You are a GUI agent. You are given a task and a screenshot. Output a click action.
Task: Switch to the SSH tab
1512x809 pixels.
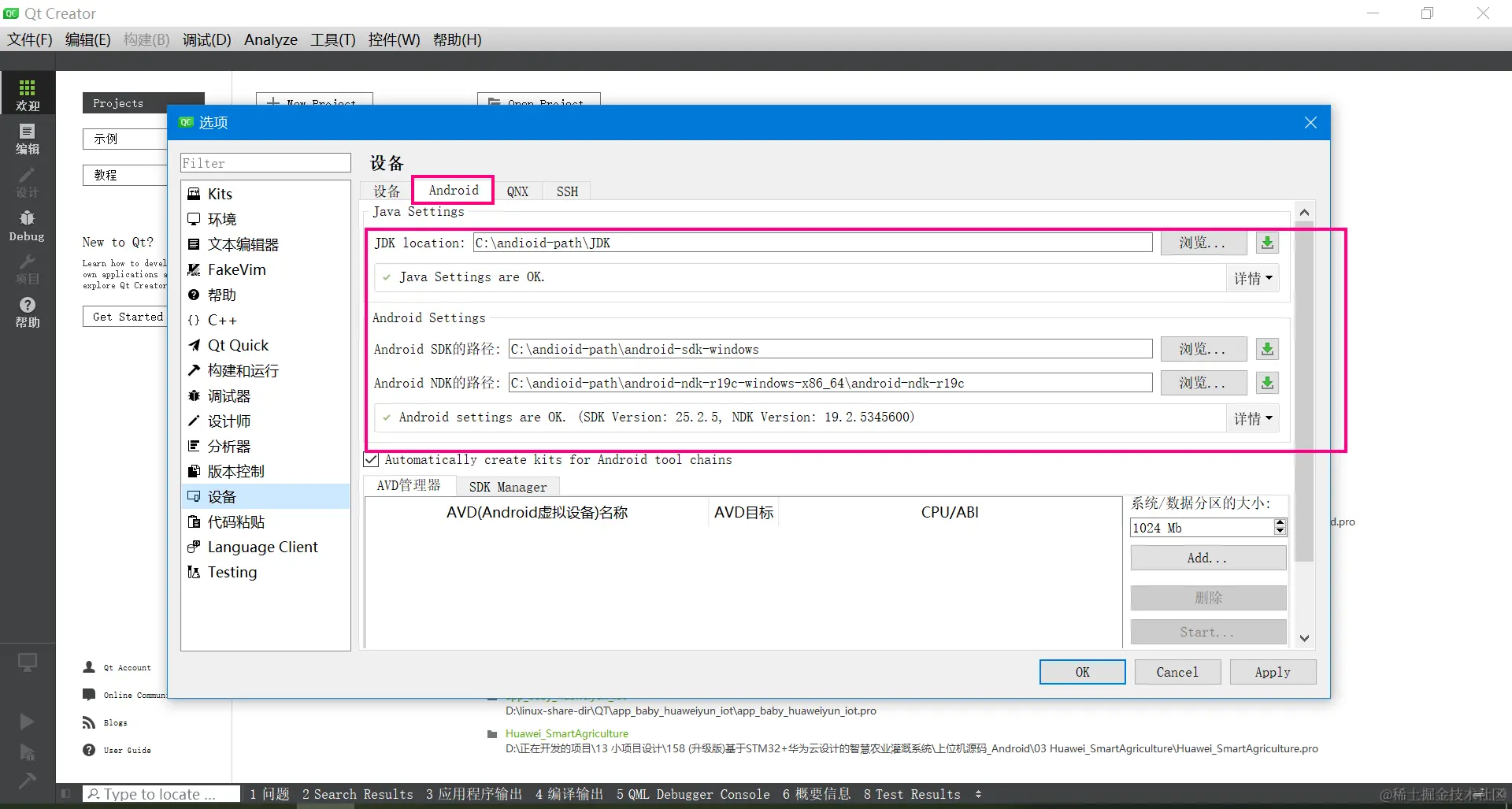567,191
